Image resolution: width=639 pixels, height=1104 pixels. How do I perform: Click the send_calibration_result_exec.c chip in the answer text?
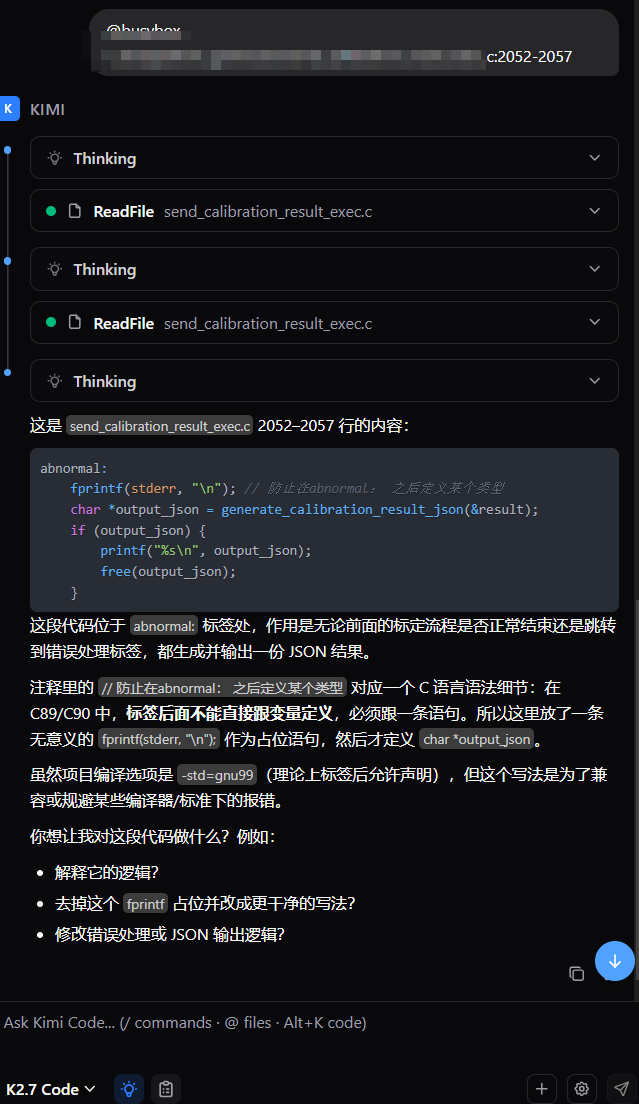160,426
